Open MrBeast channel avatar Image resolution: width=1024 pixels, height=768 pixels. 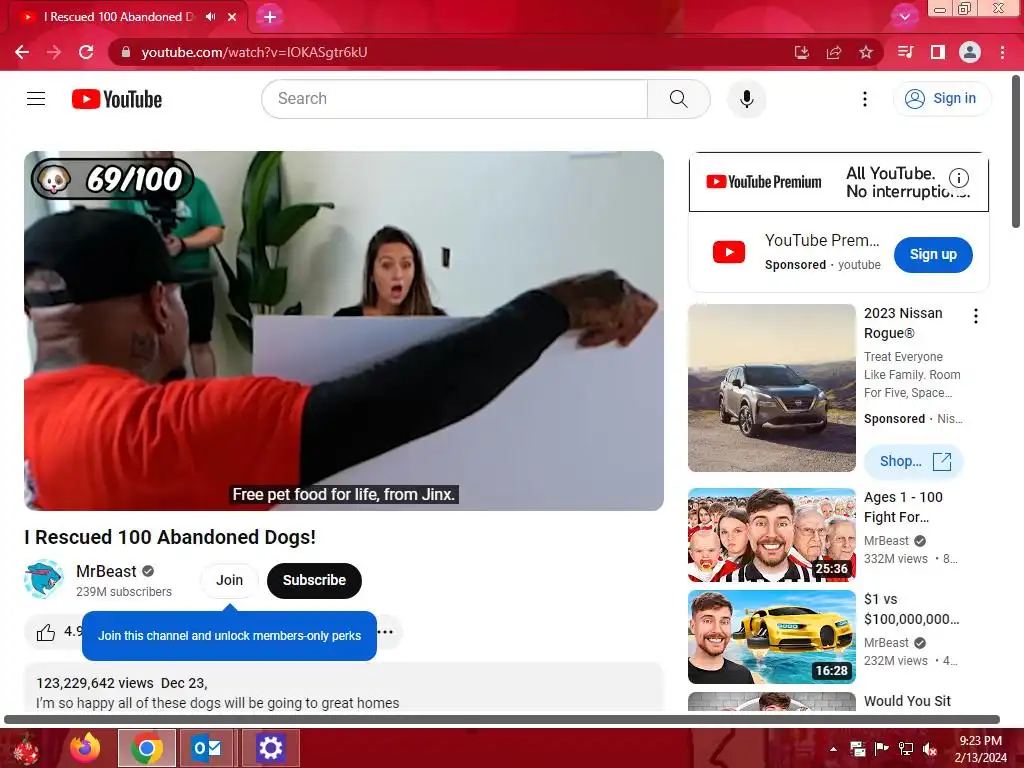[x=43, y=579]
